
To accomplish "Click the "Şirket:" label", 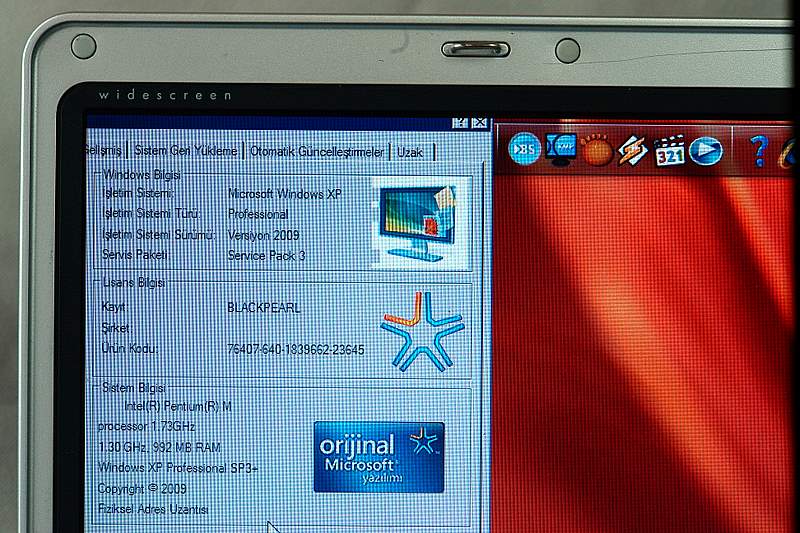I will 116,328.
